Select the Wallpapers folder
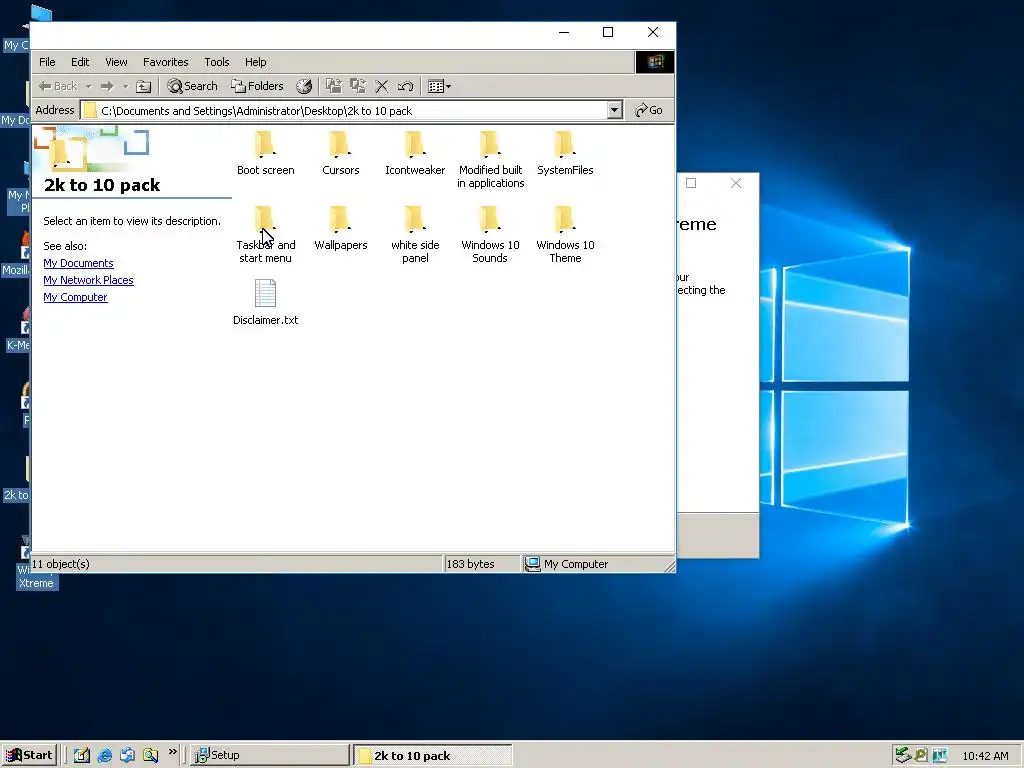Image resolution: width=1024 pixels, height=768 pixels. point(340,229)
